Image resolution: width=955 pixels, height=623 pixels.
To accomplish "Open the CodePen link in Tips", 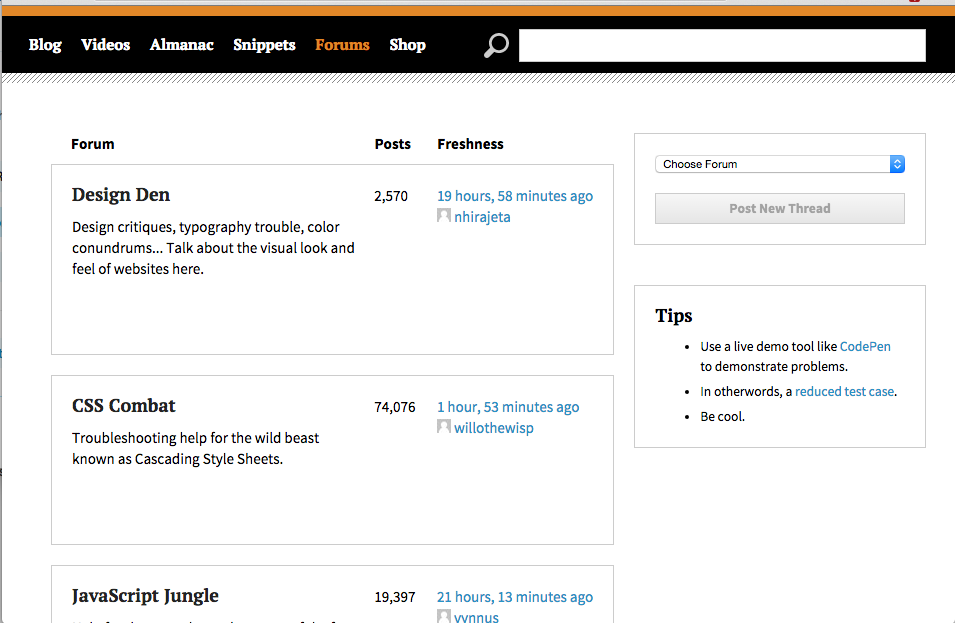I will pos(864,346).
